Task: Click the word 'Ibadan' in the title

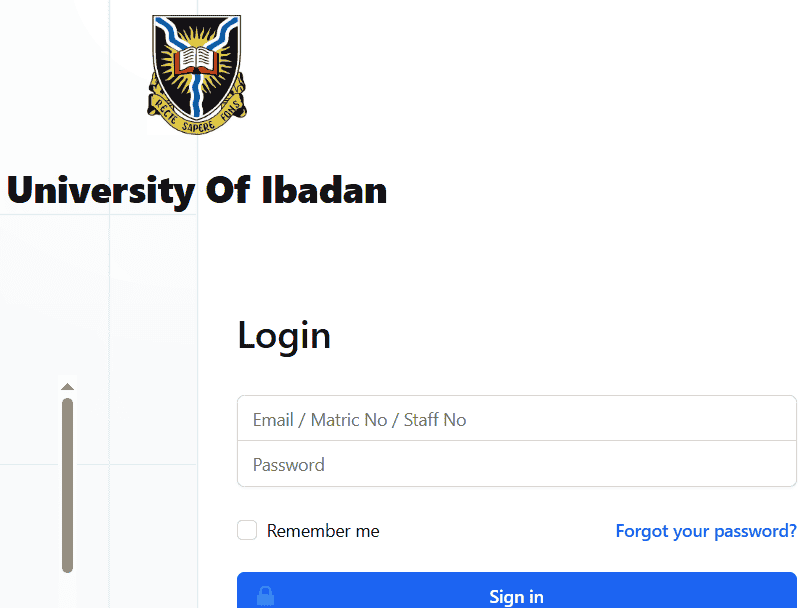Action: click(x=324, y=190)
